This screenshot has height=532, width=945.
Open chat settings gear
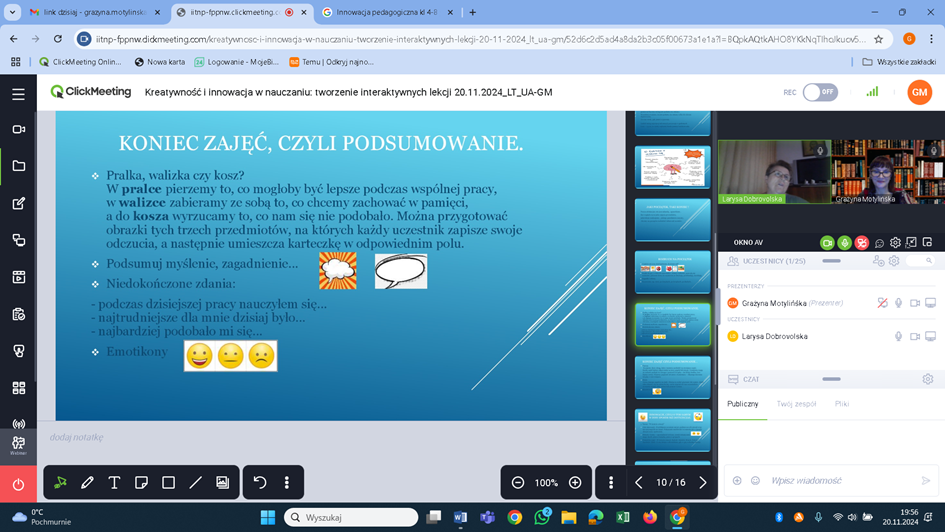(928, 379)
